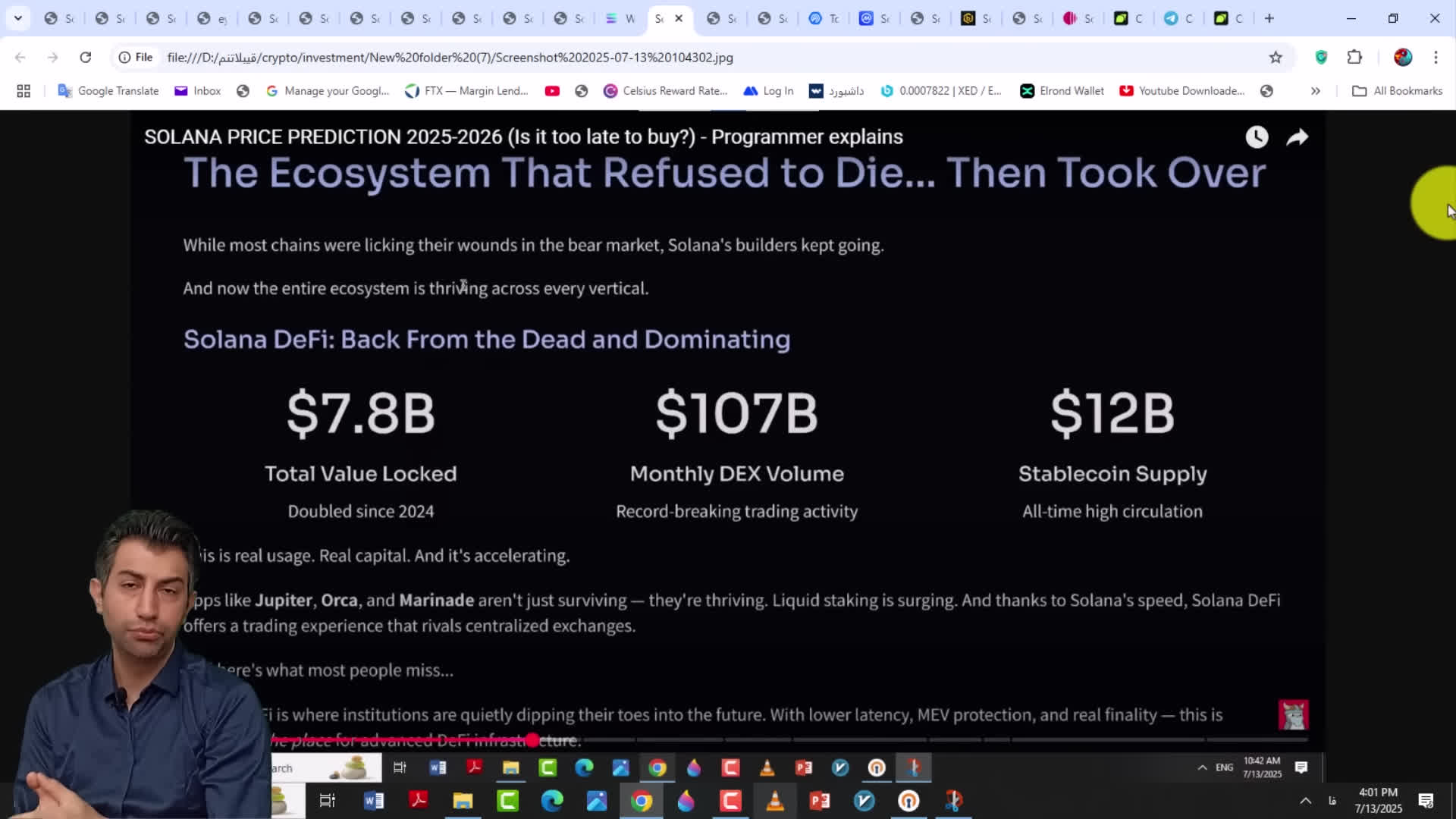Open the All Bookmarks folder
The width and height of the screenshot is (1456, 819).
click(x=1398, y=91)
